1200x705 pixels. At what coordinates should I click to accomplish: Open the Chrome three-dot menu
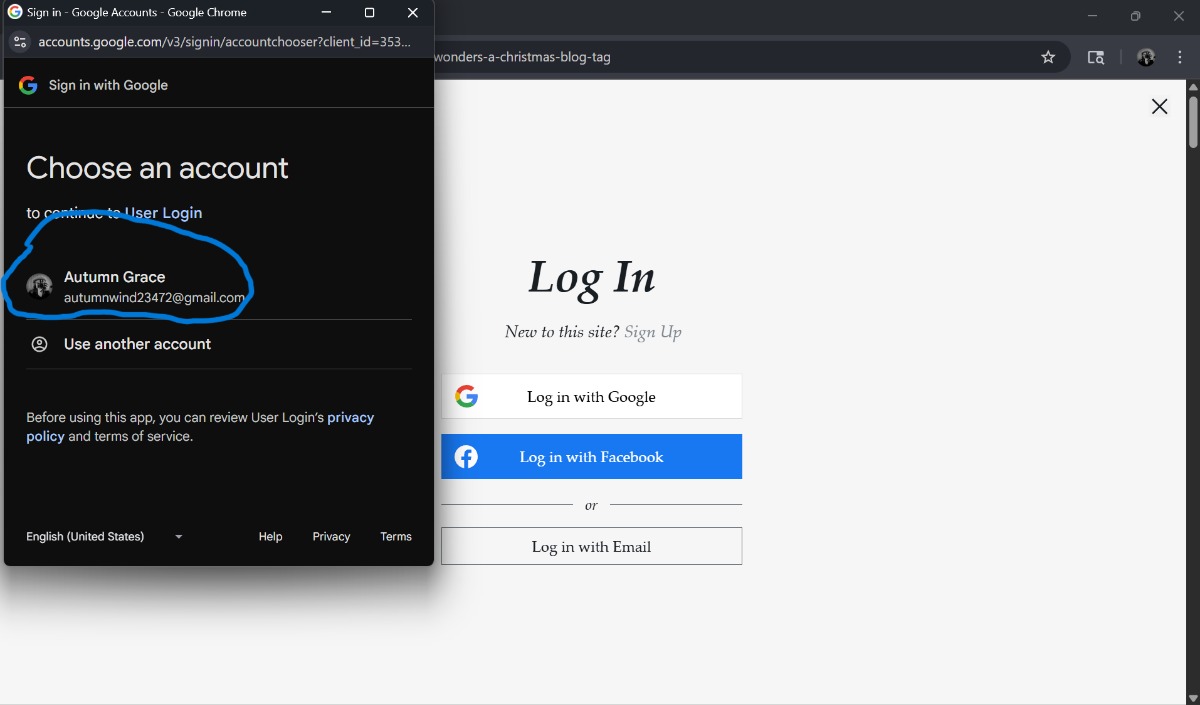[1181, 57]
